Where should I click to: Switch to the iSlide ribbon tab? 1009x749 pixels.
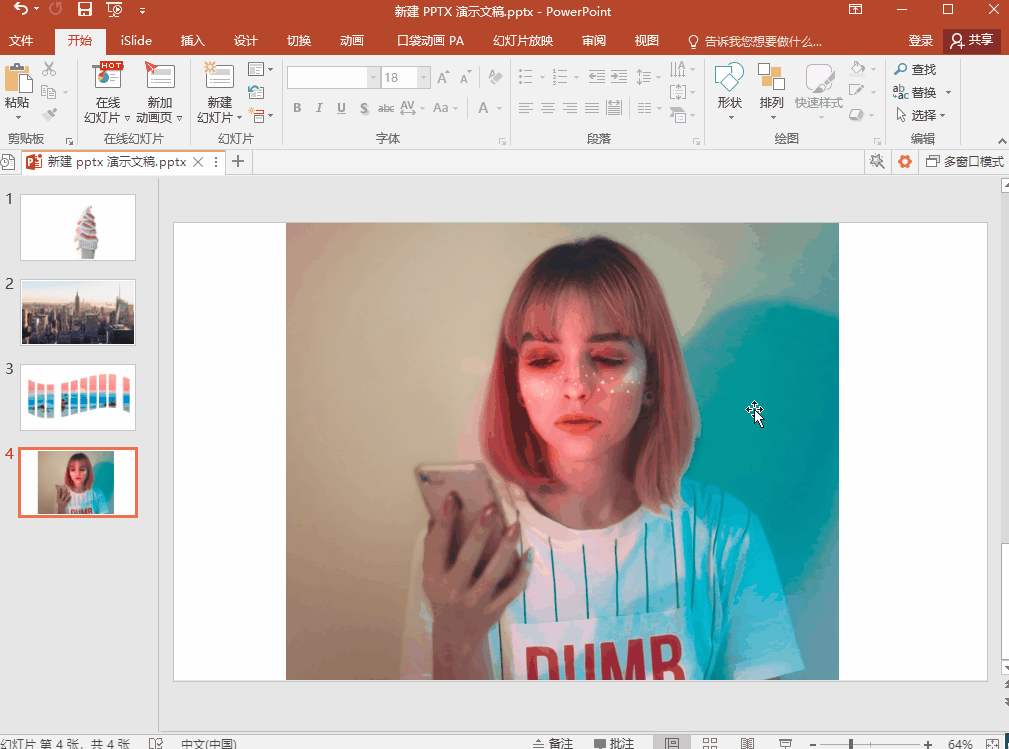point(137,41)
